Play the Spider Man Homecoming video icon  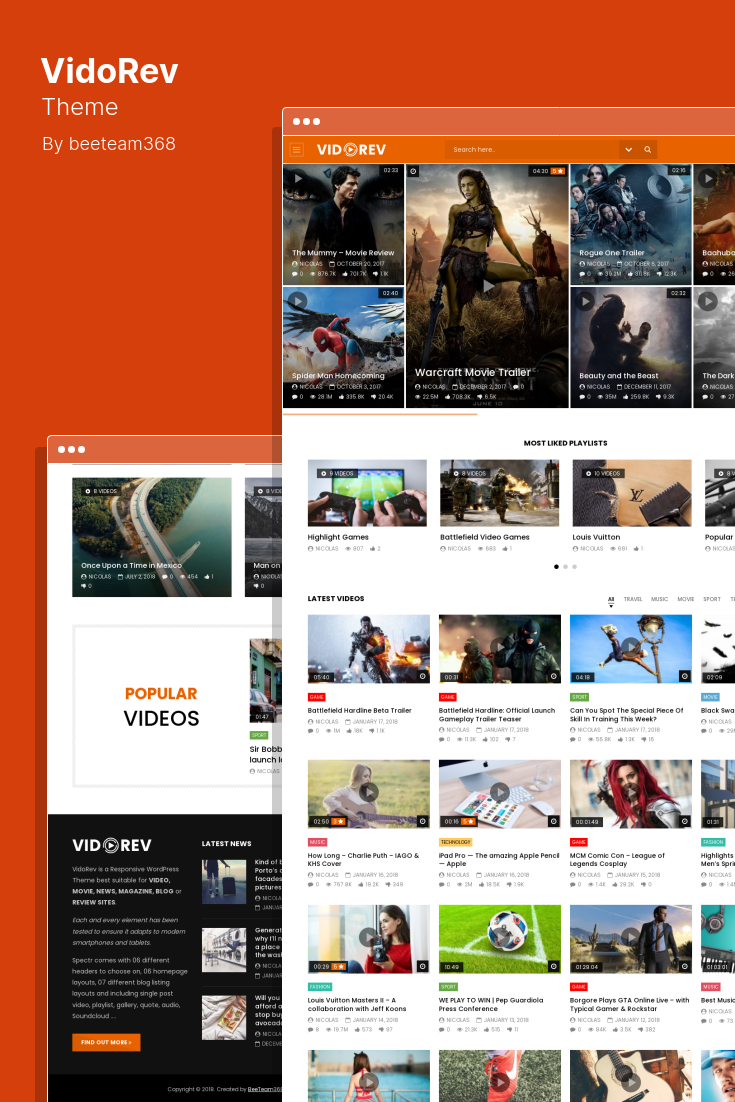[x=298, y=301]
